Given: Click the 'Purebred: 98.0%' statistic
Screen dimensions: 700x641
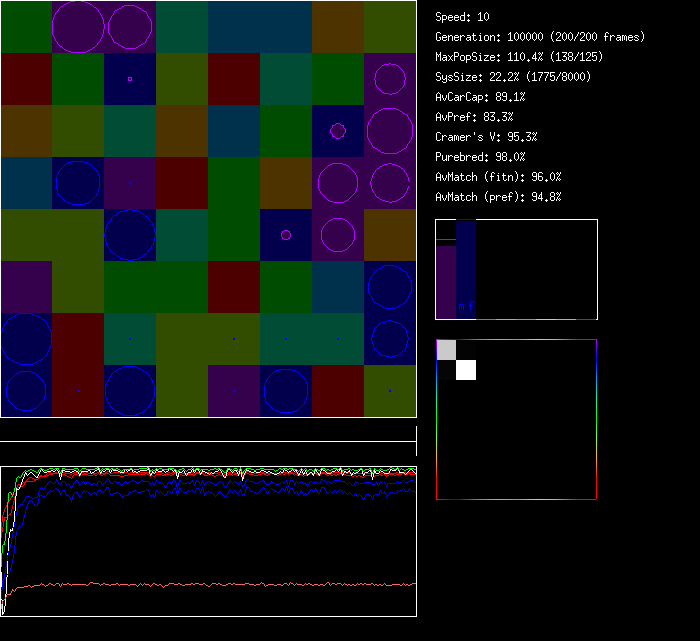Looking at the screenshot, I should click(480, 157).
